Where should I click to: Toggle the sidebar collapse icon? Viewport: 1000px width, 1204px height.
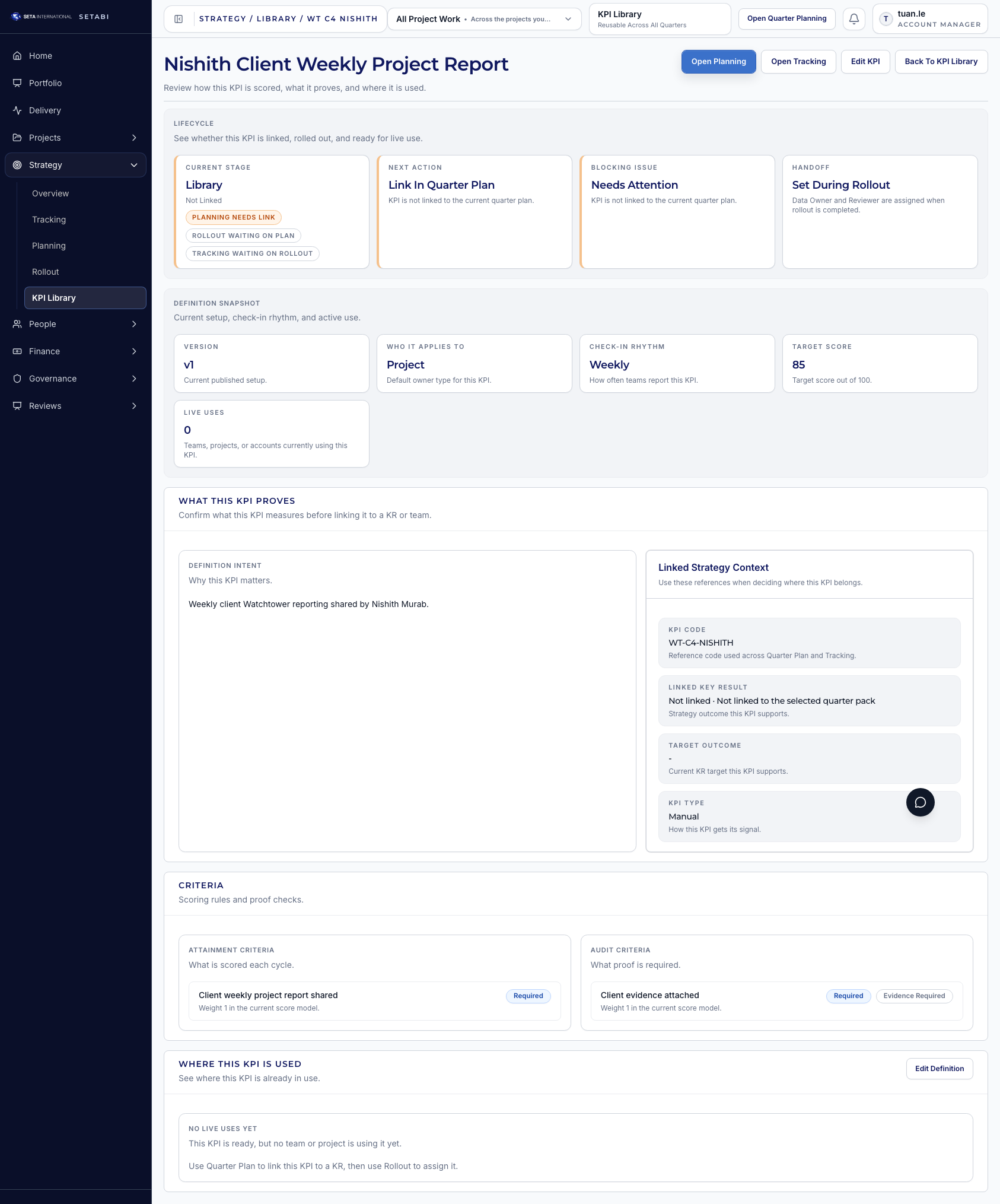(x=177, y=18)
